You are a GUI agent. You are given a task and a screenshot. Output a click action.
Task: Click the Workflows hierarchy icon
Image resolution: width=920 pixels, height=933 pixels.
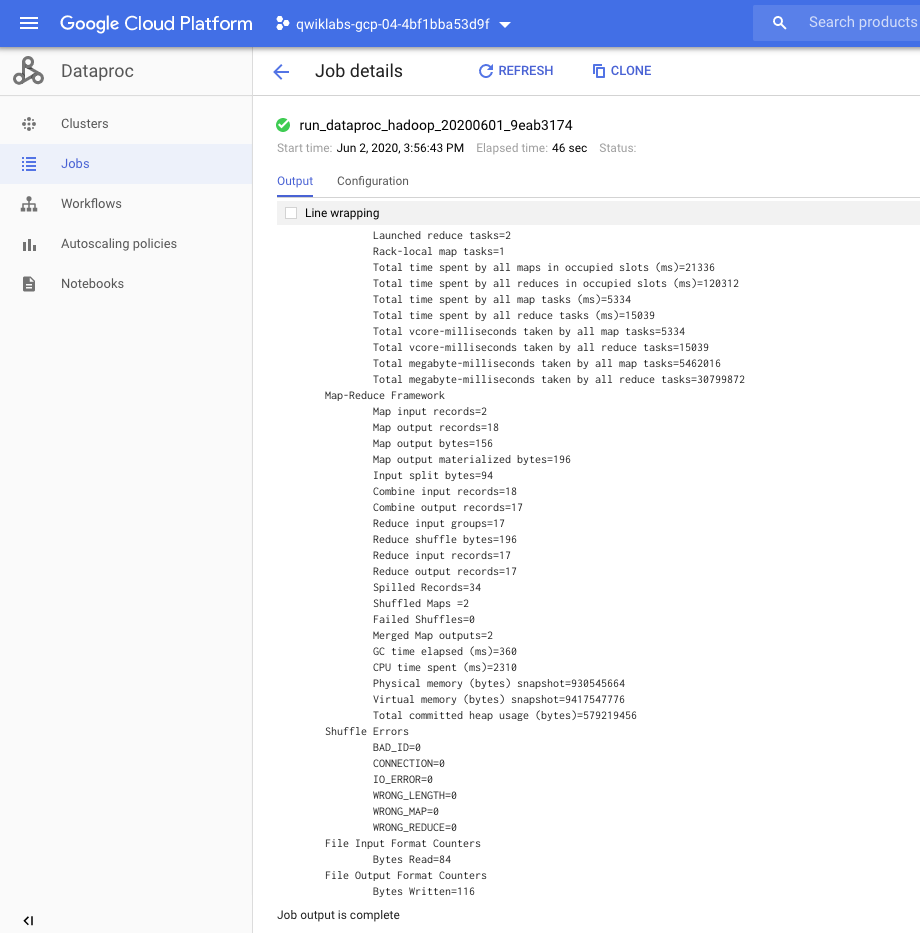pos(29,203)
